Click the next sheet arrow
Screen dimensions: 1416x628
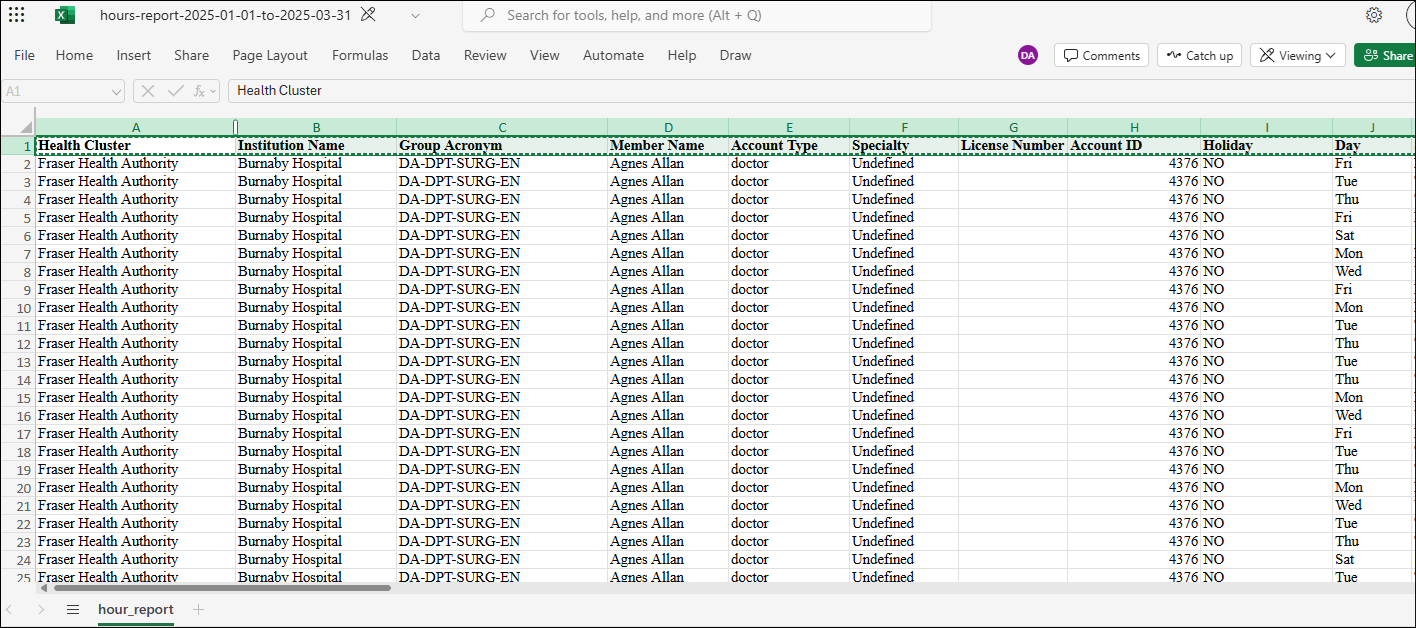coord(41,609)
